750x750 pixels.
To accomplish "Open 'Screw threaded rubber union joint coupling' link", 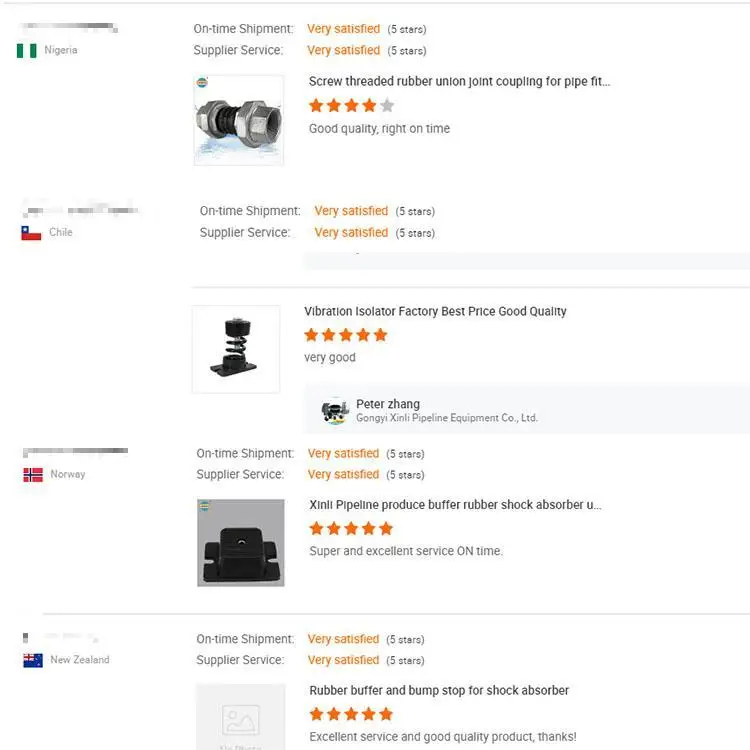I will pos(459,82).
